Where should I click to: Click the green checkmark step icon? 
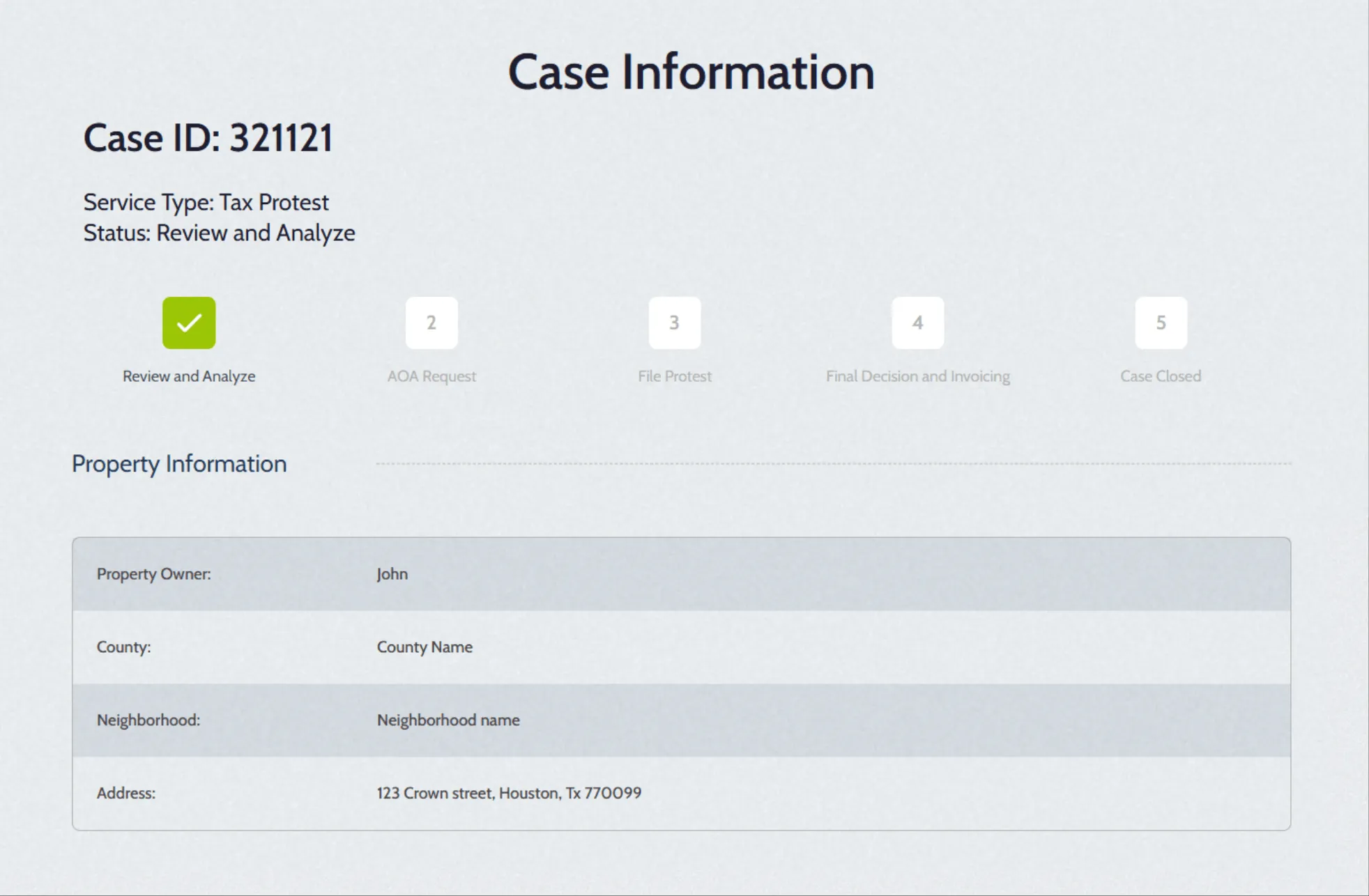coord(189,323)
